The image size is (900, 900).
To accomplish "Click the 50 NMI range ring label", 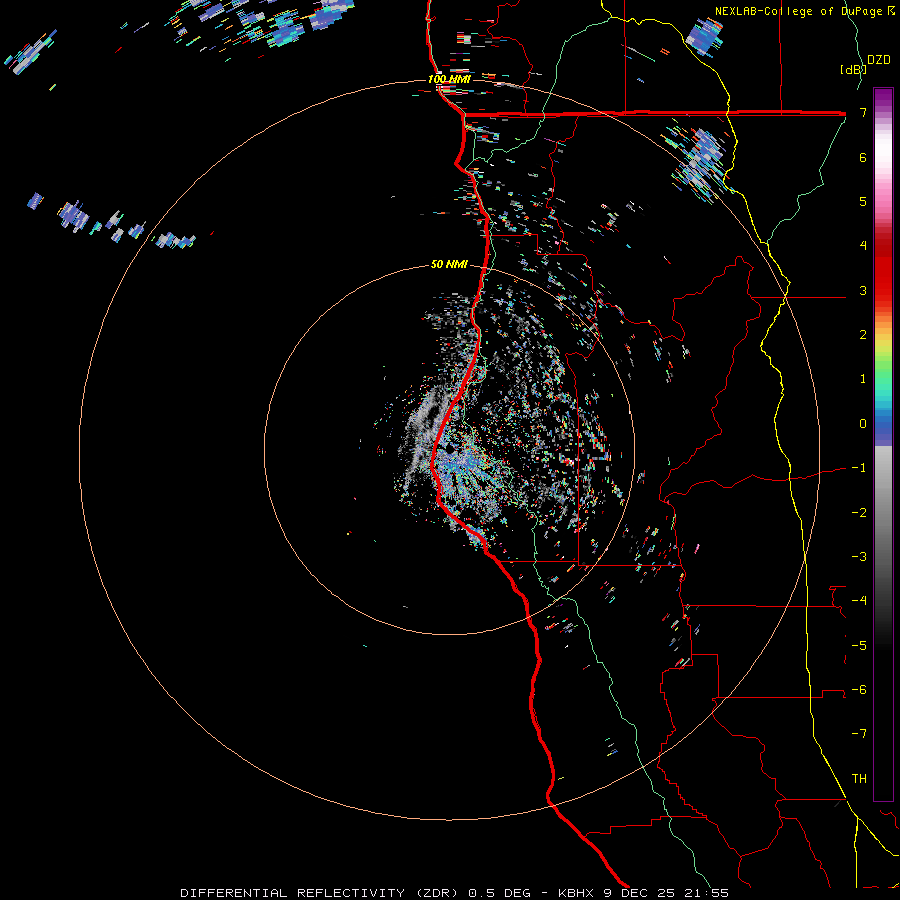I will 449,265.
